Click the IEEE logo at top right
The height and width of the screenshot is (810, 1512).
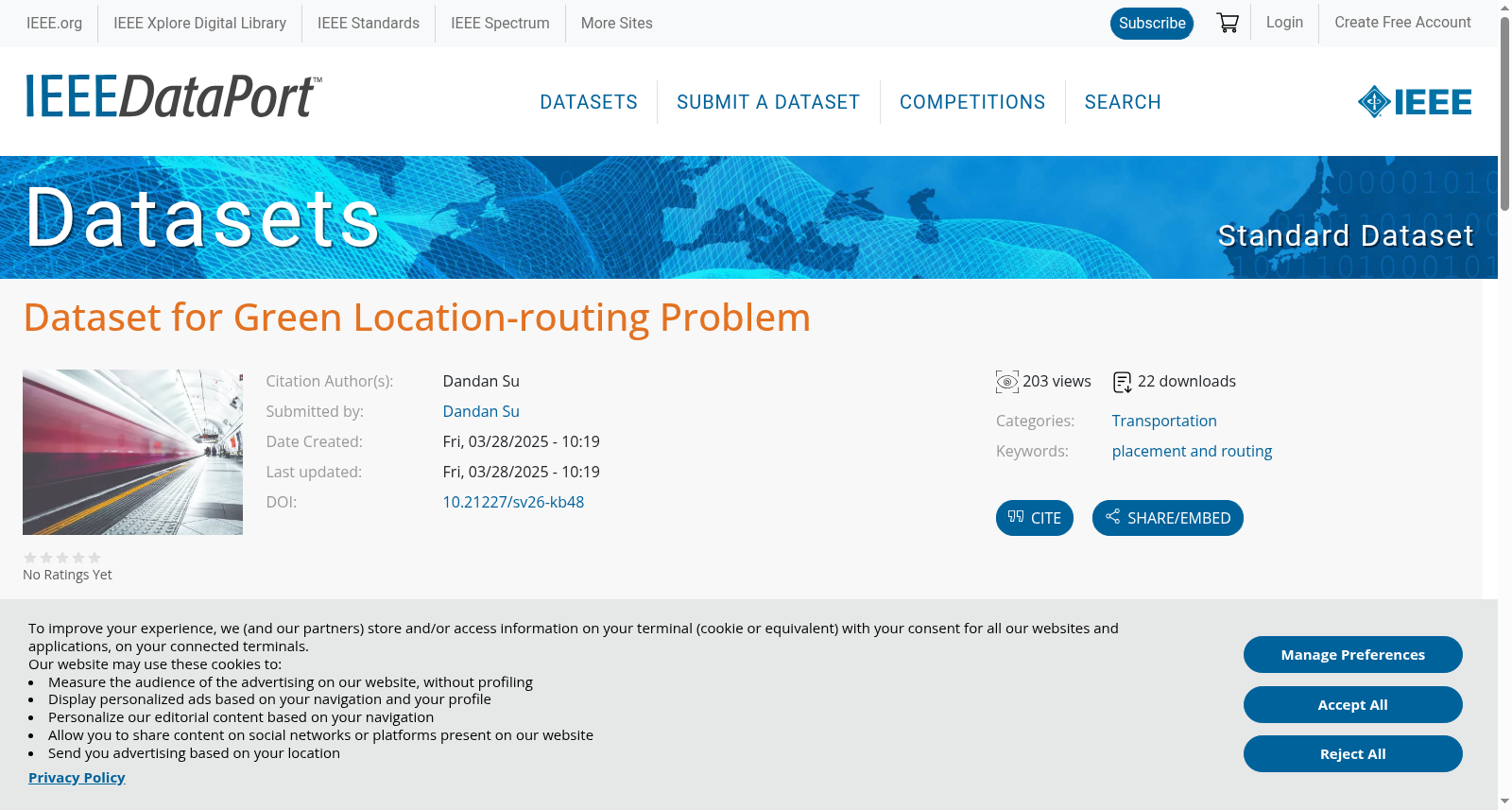coord(1415,102)
